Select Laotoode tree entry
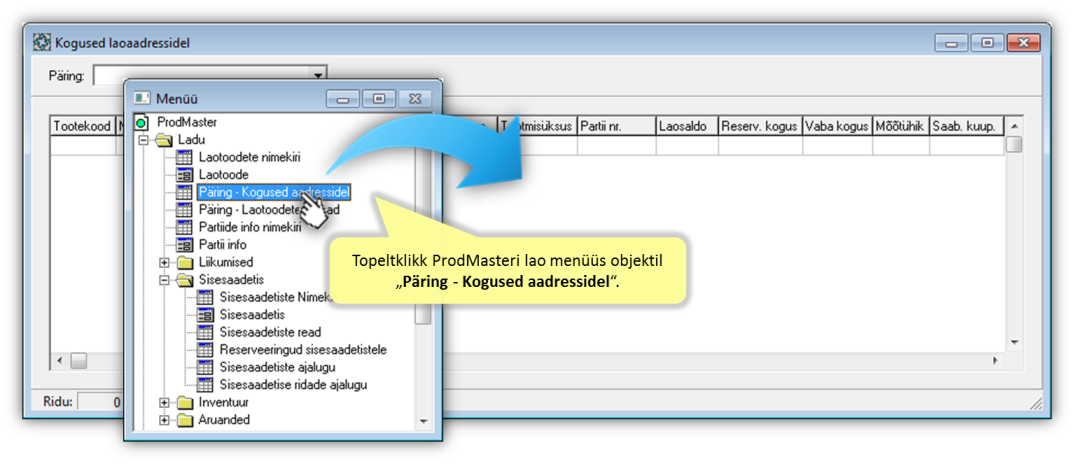 coord(223,175)
